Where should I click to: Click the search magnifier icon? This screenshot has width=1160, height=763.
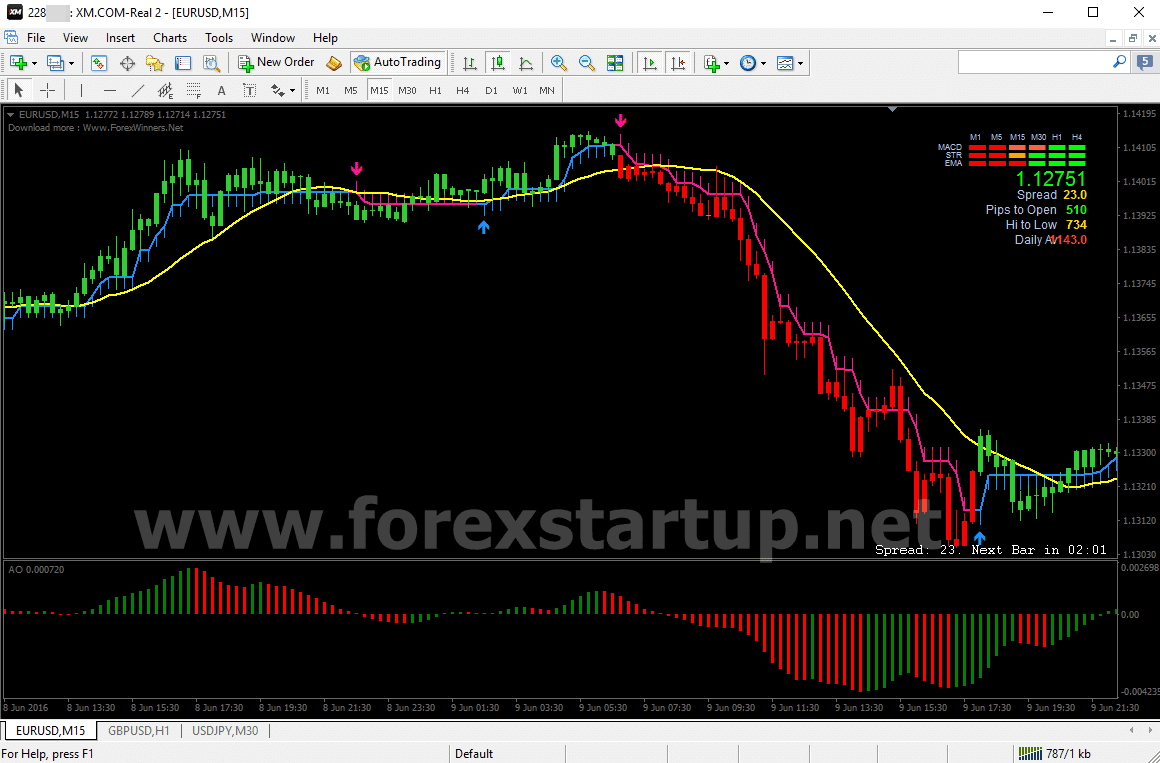pos(1119,62)
